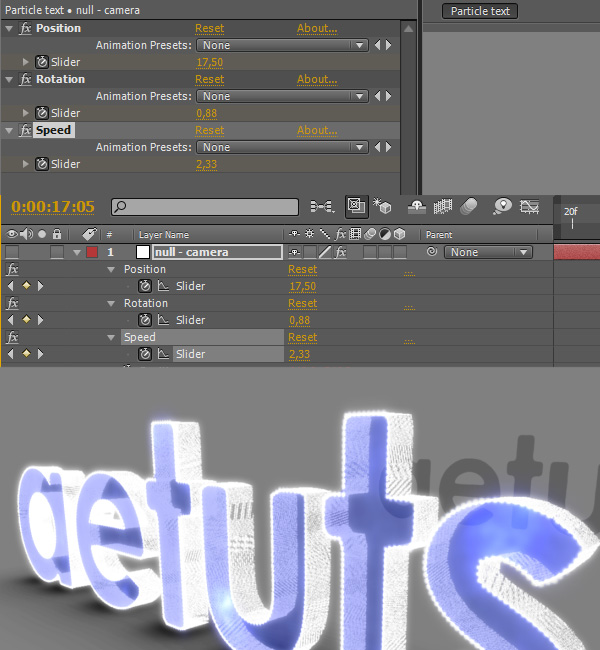Viewport: 600px width, 650px height.
Task: Collapse Position effect in timeline
Action: pyautogui.click(x=111, y=269)
